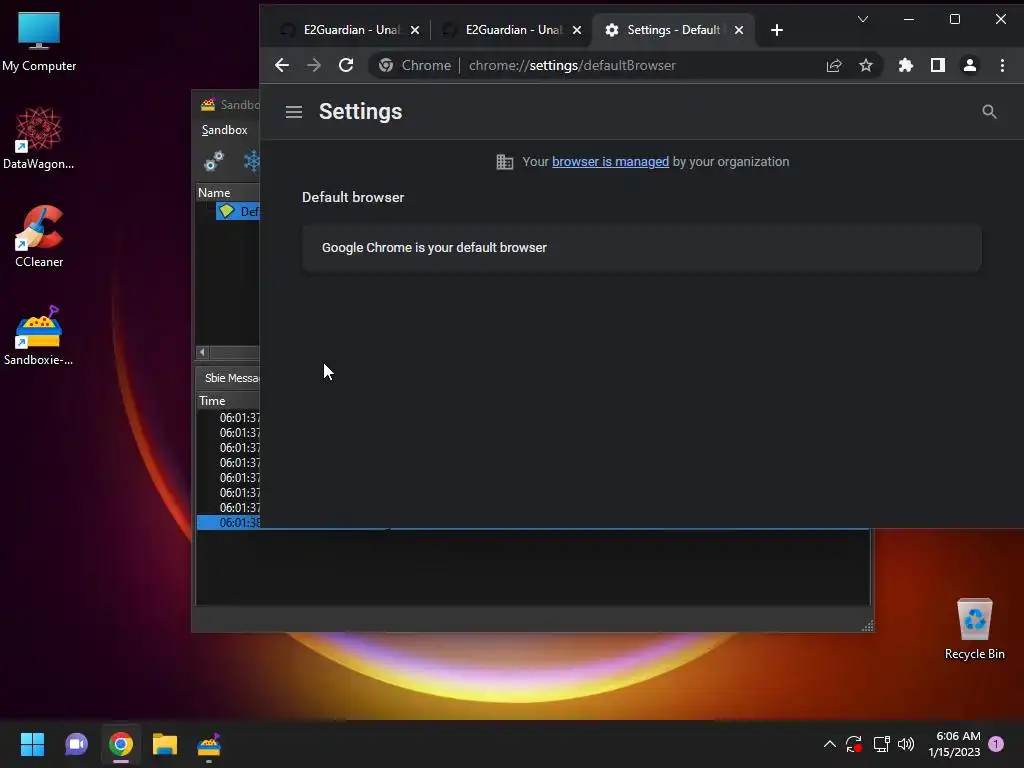The image size is (1024, 768).
Task: Open DataWagon desktop shortcut
Action: coord(39,138)
